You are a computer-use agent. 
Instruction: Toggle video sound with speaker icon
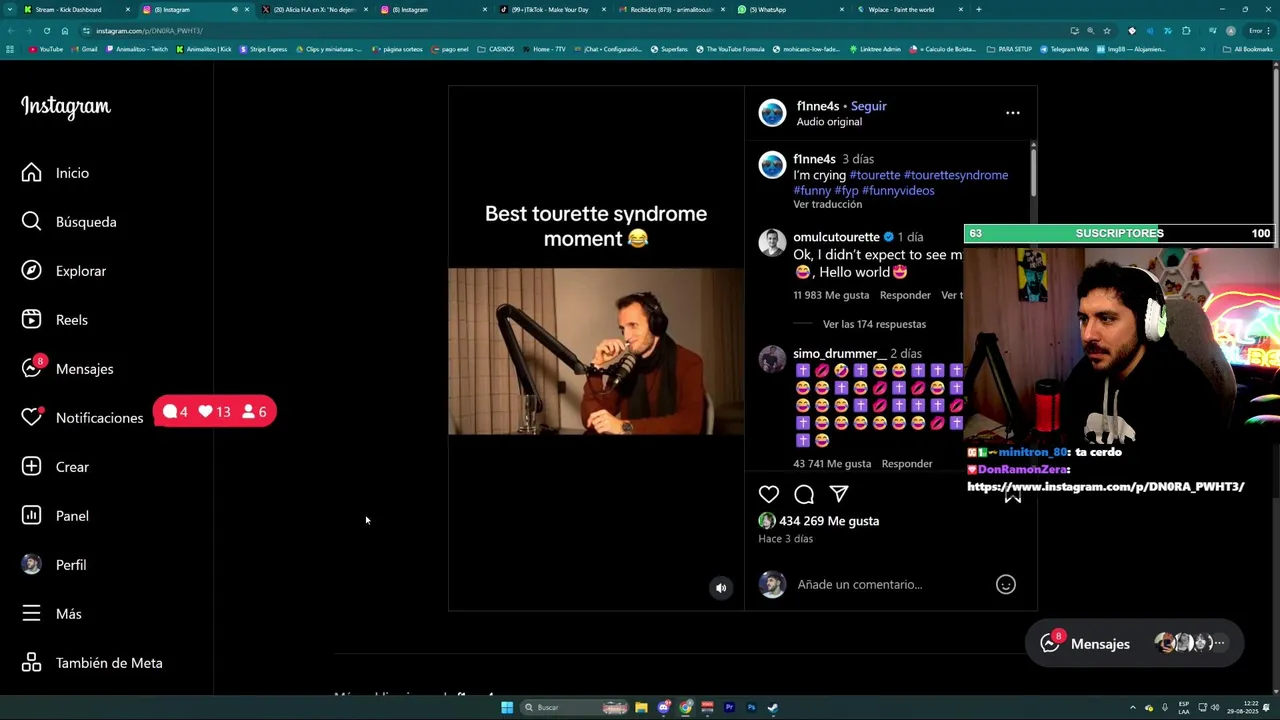[720, 588]
